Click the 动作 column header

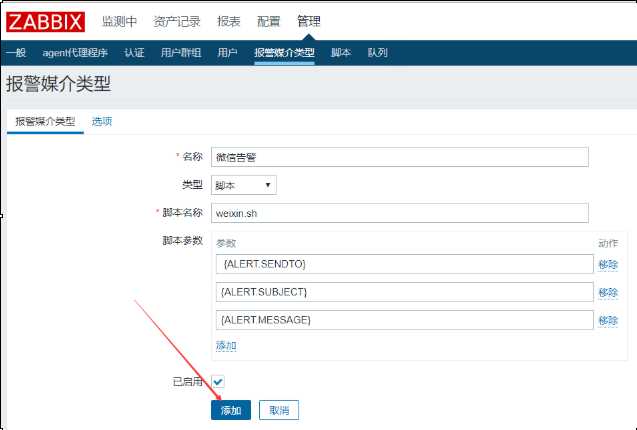click(x=608, y=243)
